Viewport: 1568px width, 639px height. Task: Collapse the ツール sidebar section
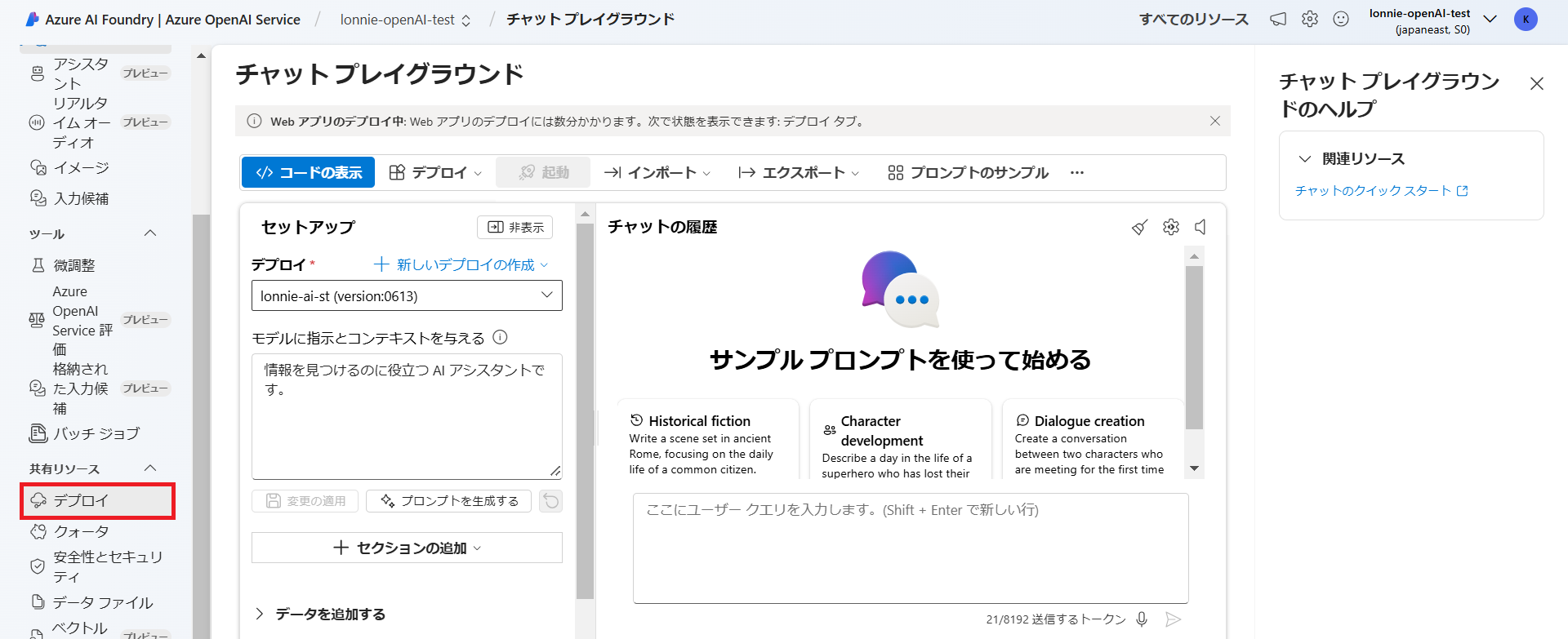pos(150,233)
